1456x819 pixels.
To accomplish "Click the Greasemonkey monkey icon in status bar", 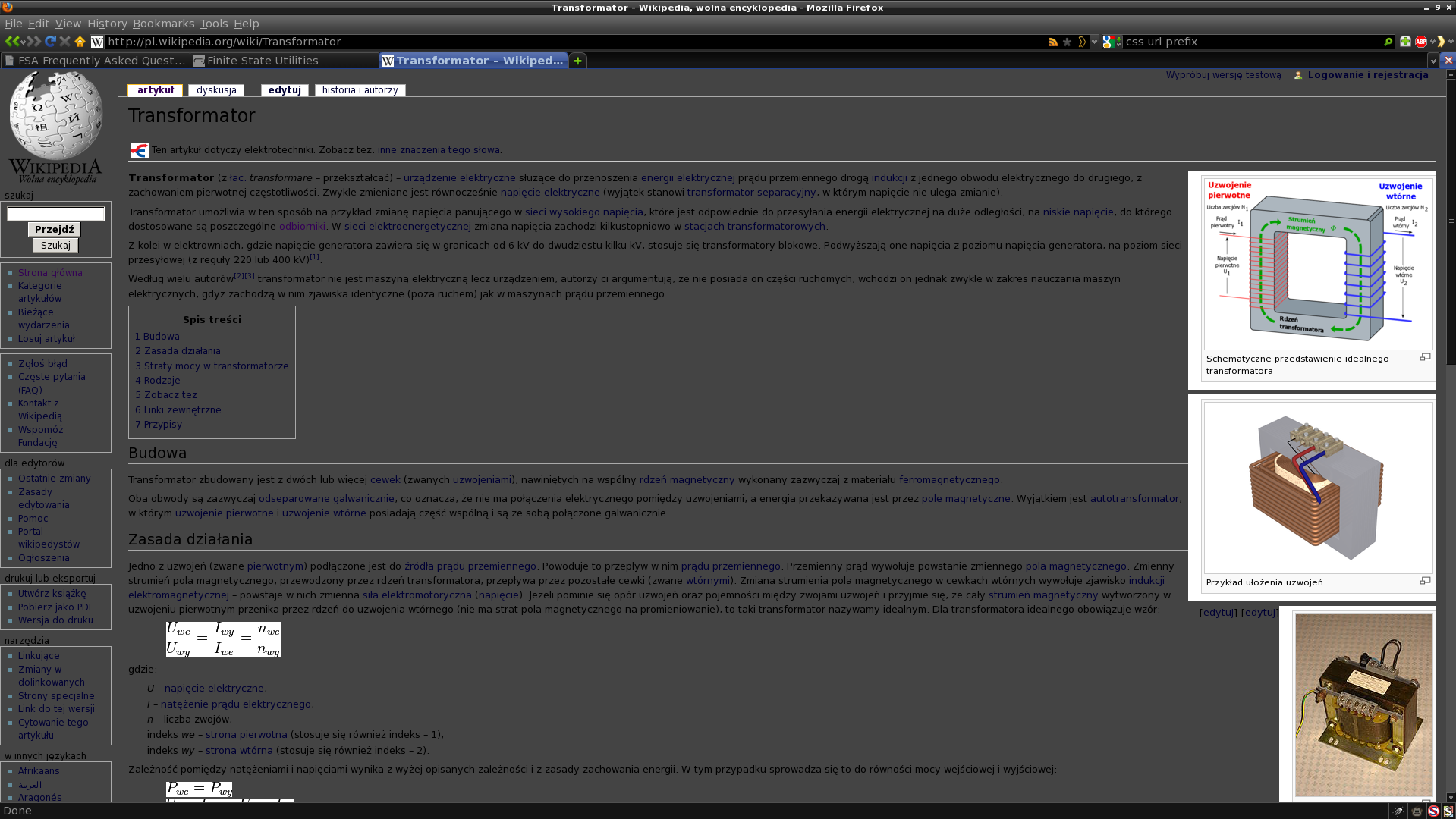I will (1416, 811).
